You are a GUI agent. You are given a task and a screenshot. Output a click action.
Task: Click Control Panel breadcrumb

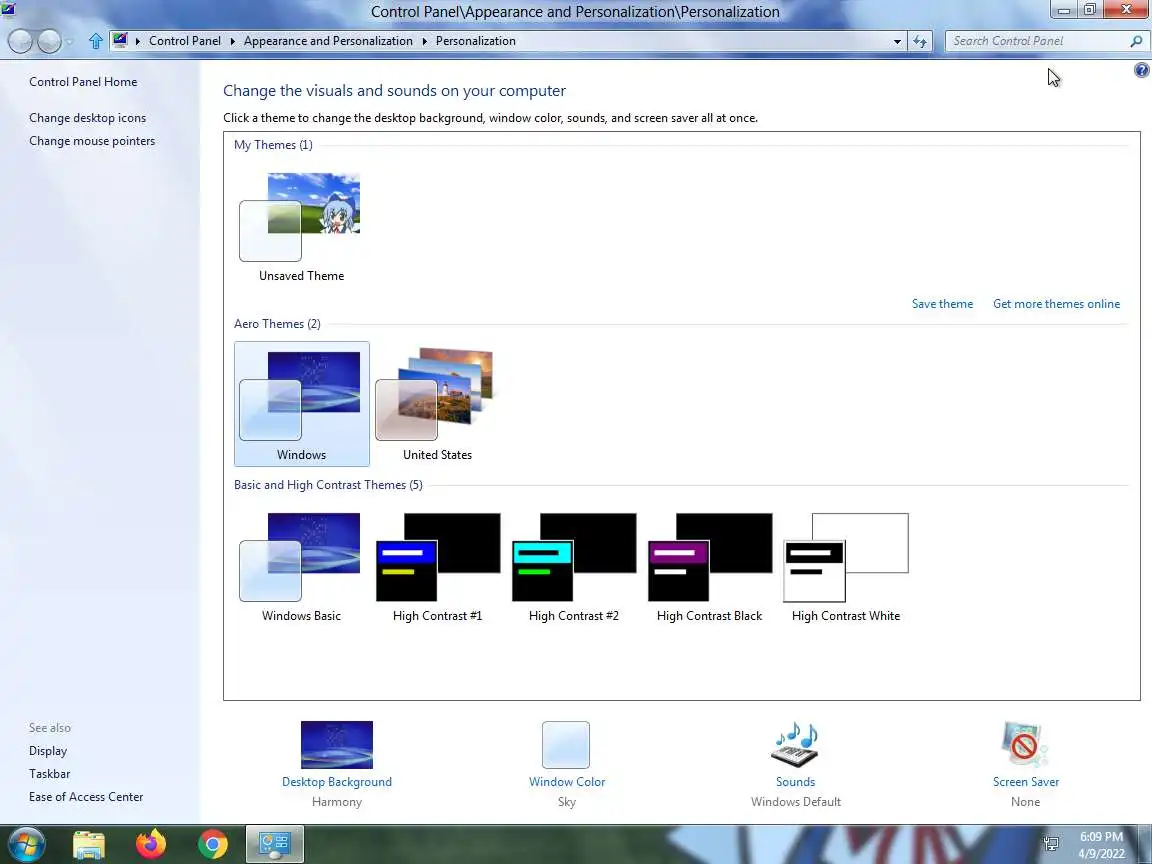[184, 41]
